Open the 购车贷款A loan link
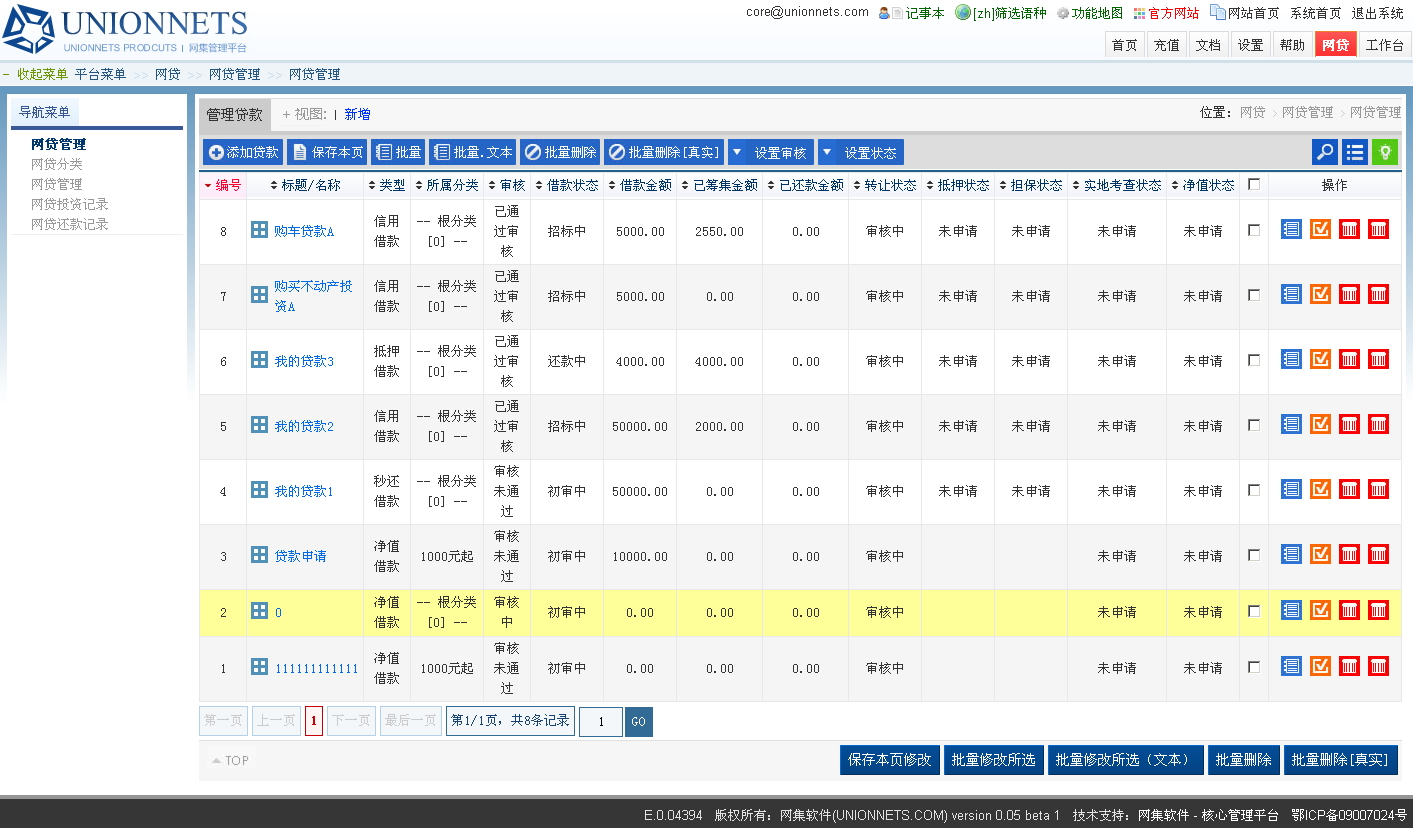1413x828 pixels. click(304, 231)
